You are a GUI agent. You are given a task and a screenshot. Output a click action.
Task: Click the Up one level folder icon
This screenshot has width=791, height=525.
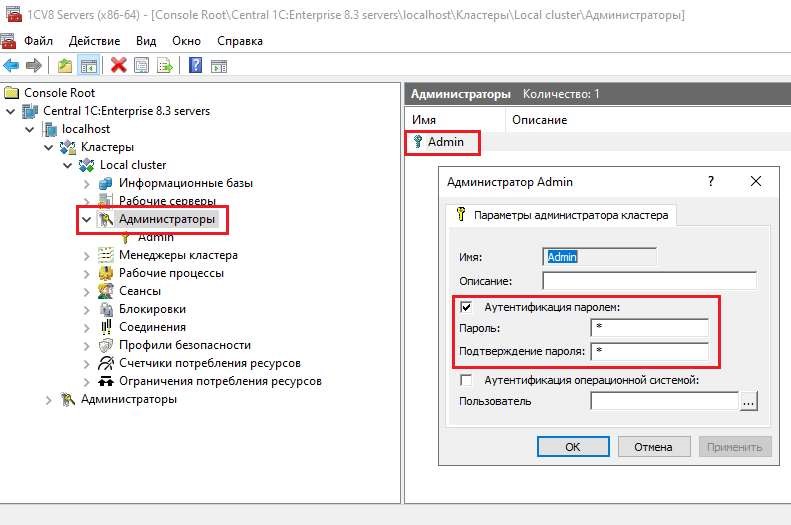tap(65, 66)
